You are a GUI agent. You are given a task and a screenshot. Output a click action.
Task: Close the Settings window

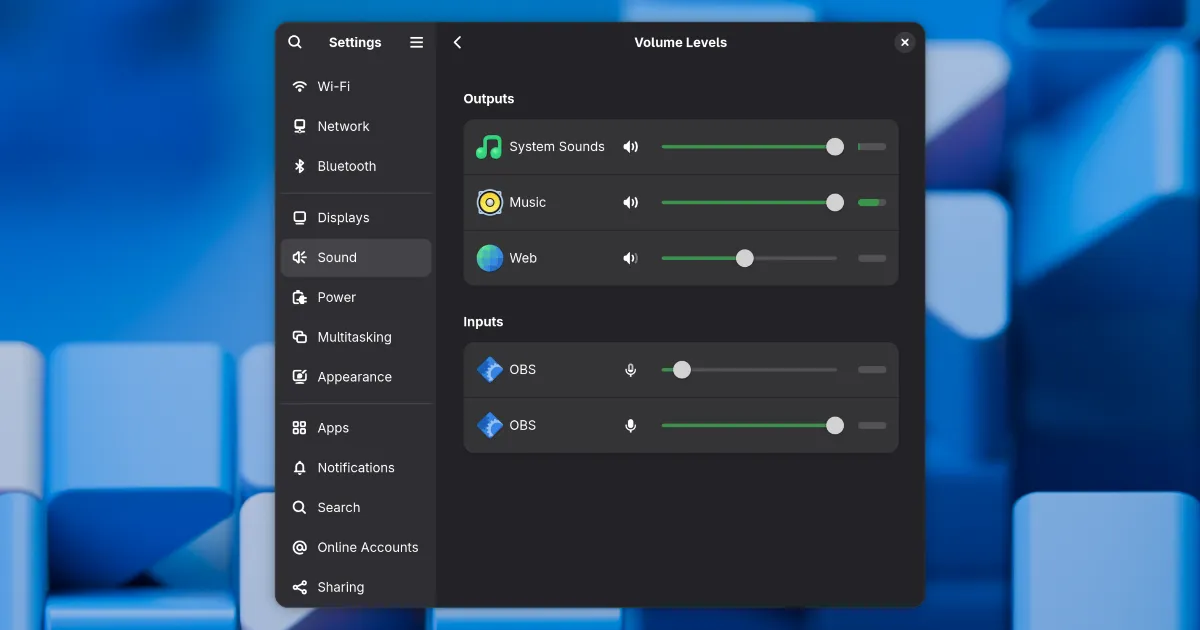[x=904, y=42]
